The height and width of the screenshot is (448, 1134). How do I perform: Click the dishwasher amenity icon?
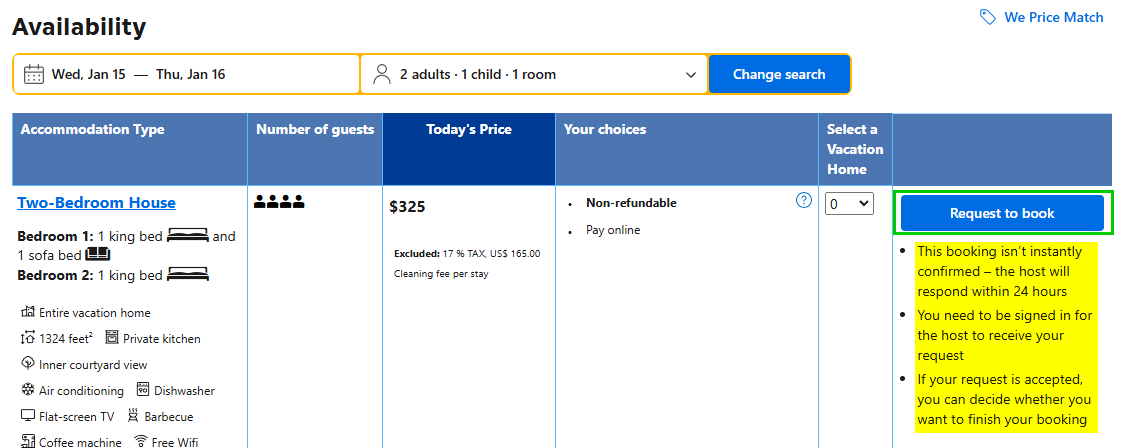click(141, 390)
